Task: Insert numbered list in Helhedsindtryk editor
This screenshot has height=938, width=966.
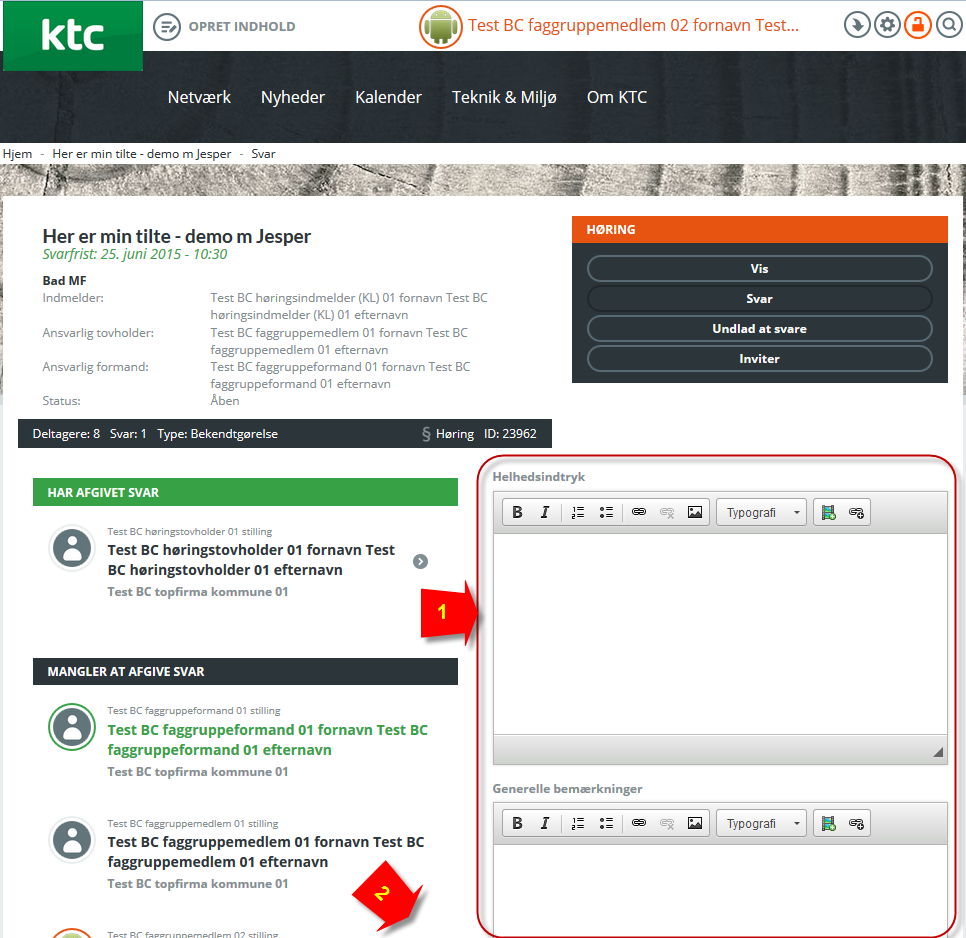Action: point(578,512)
